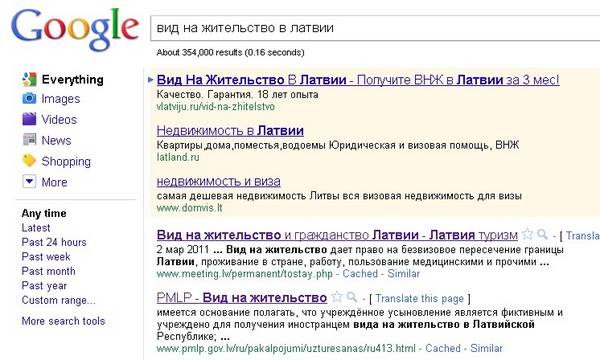This screenshot has width=600, height=360.
Task: Click 'Качество. Гарантия. 18 лет опыта' description
Action: click(237, 94)
